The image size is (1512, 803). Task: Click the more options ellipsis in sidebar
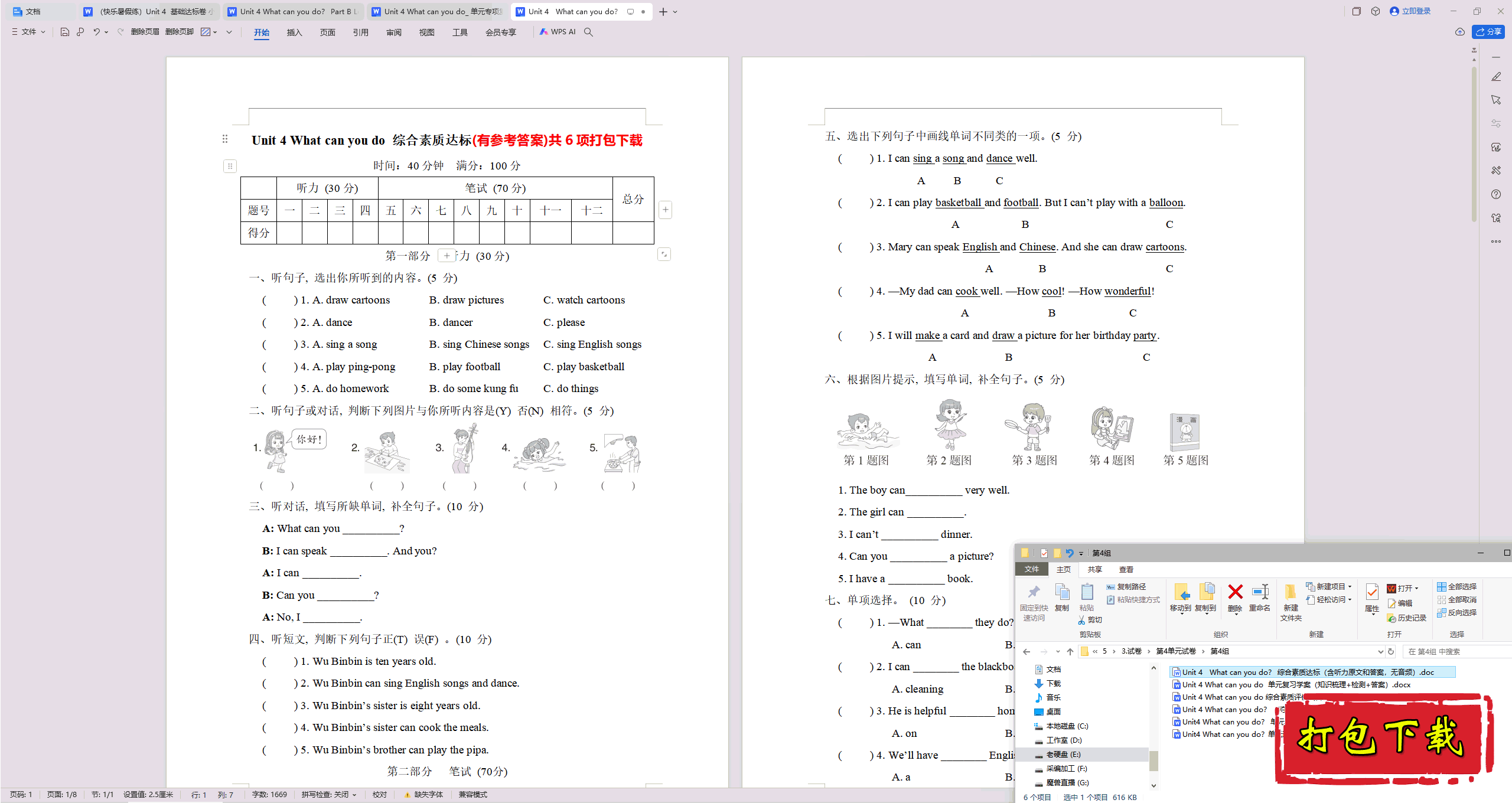1496,241
